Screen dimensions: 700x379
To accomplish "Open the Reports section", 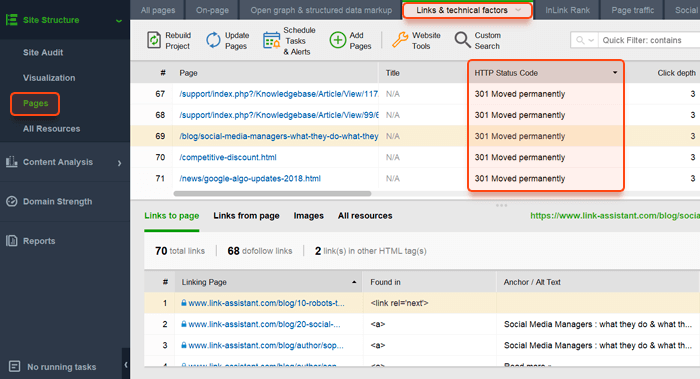I will click(39, 241).
